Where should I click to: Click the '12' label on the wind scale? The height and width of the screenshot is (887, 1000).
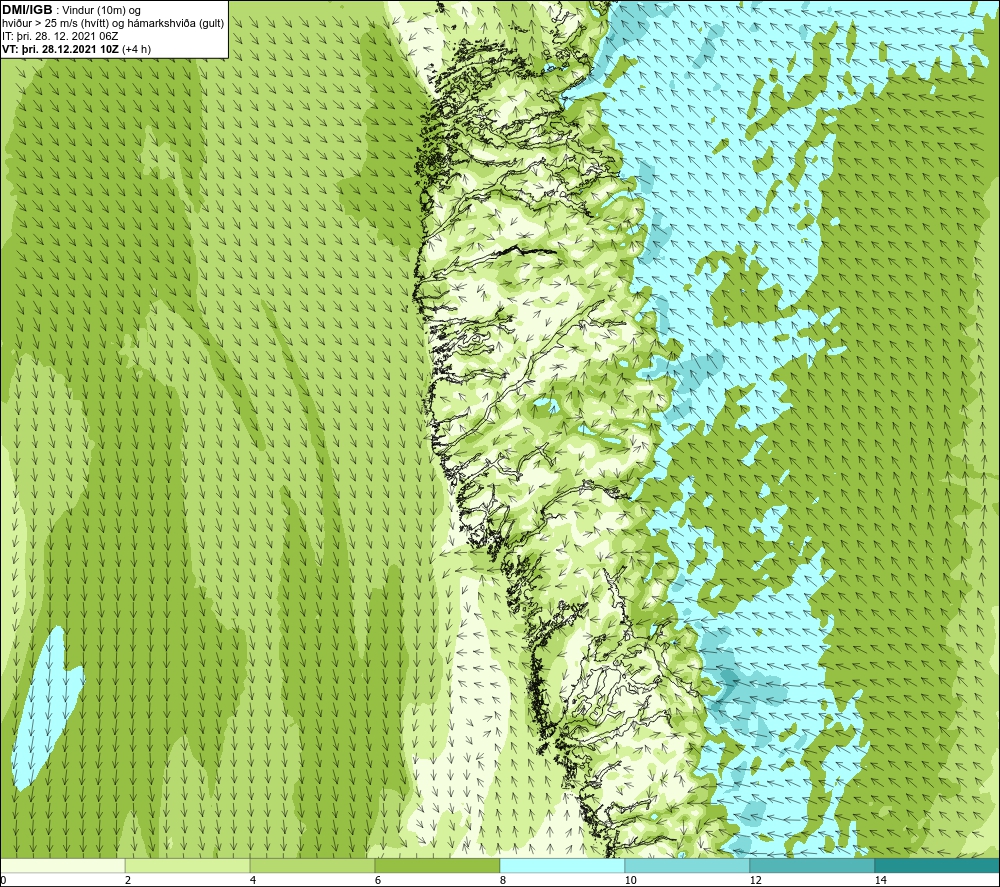click(755, 880)
